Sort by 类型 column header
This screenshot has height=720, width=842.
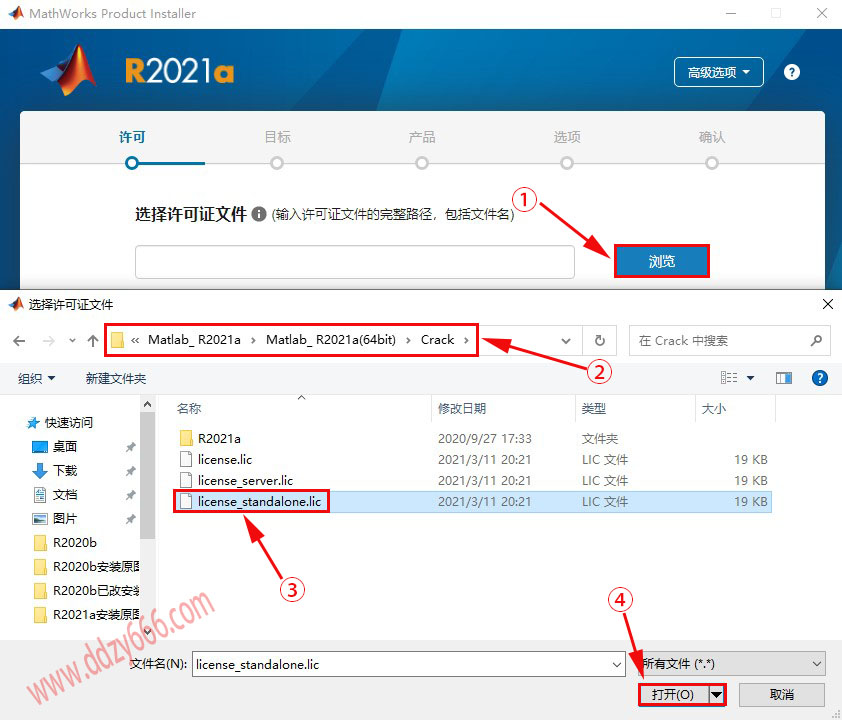[x=593, y=409]
